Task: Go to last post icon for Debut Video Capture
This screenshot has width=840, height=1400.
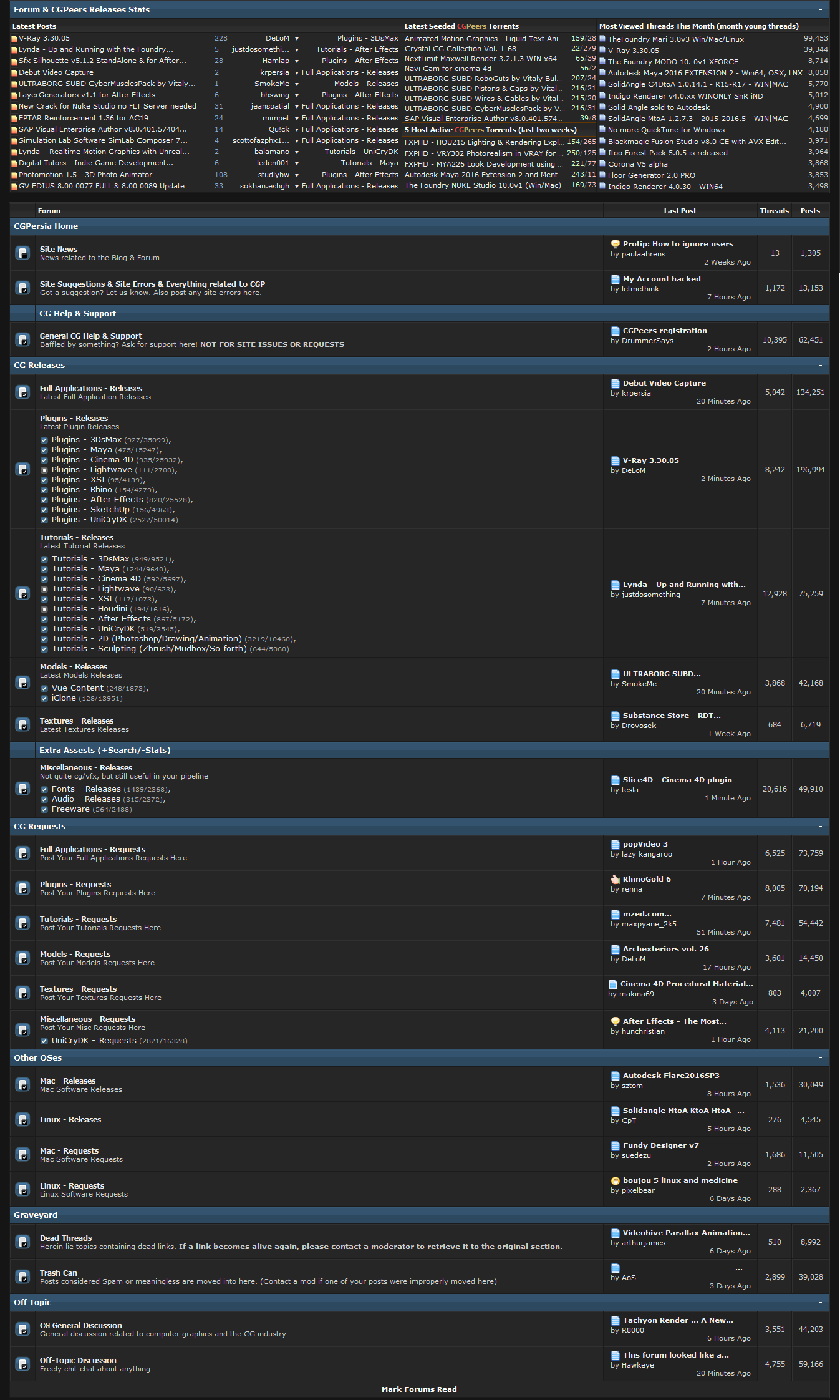Action: (615, 383)
